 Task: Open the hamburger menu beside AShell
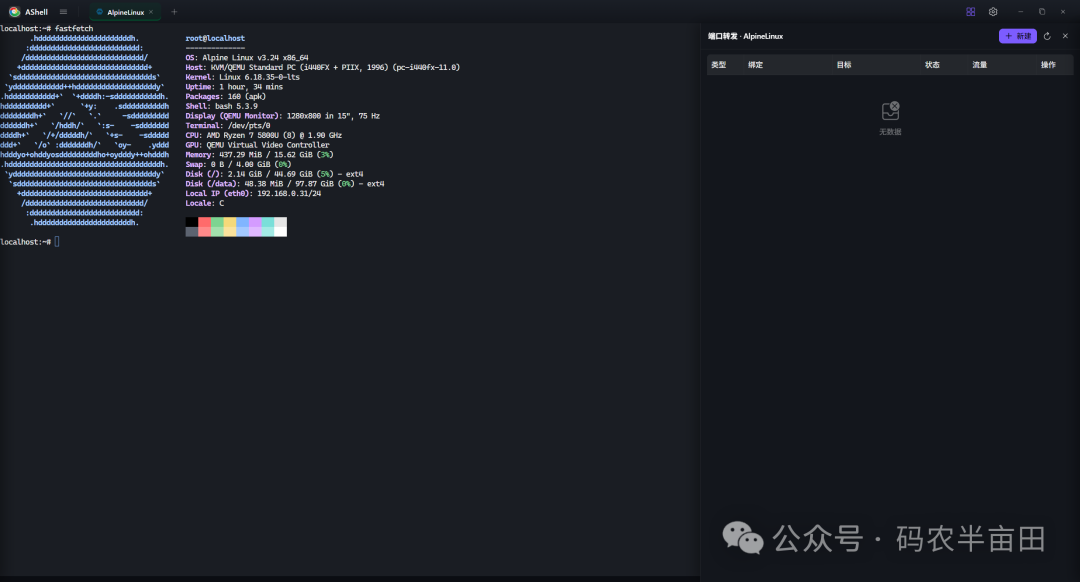tap(63, 12)
